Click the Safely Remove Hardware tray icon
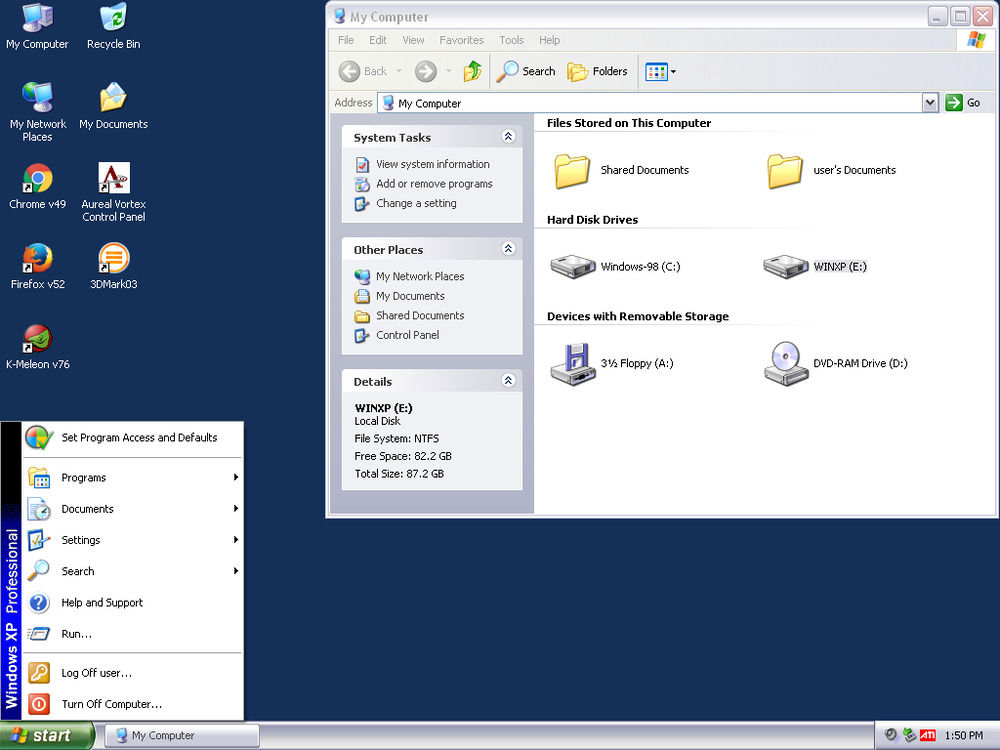The height and width of the screenshot is (750, 1000). (909, 735)
